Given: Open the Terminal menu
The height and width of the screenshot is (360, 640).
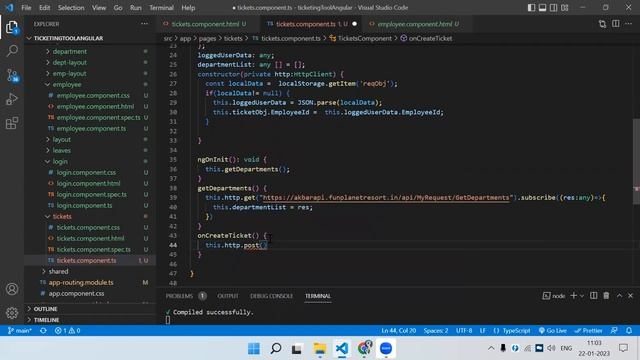Looking at the screenshot, I should (x=161, y=8).
